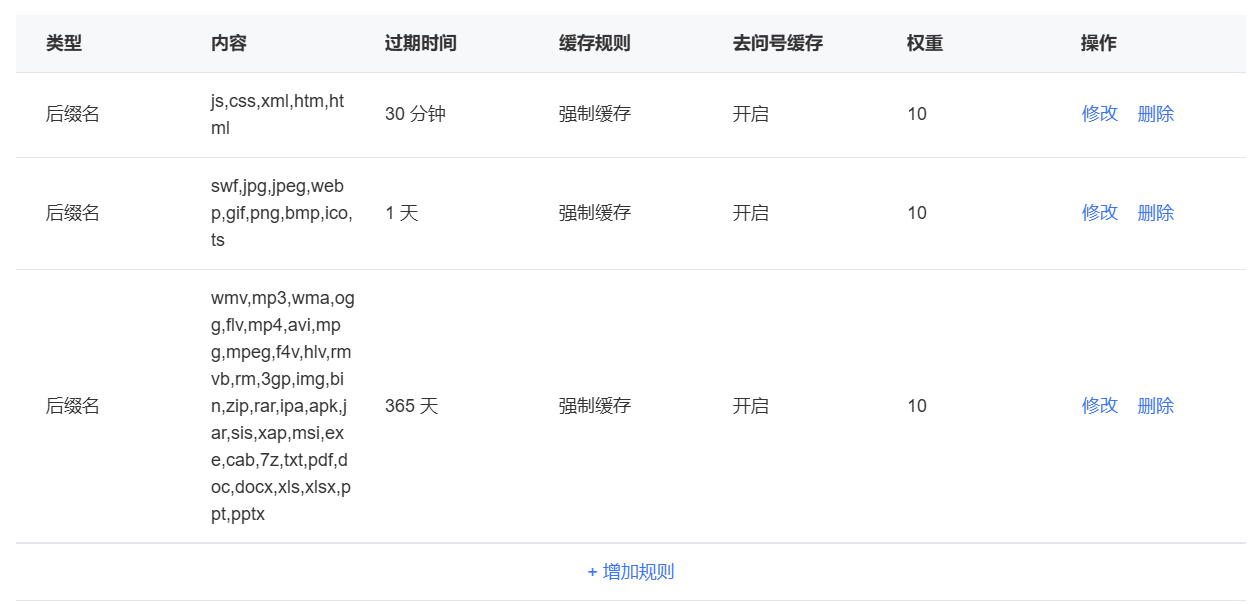
Task: Click 删除 for the swf,jpg,jpeg rule
Action: (x=1156, y=213)
